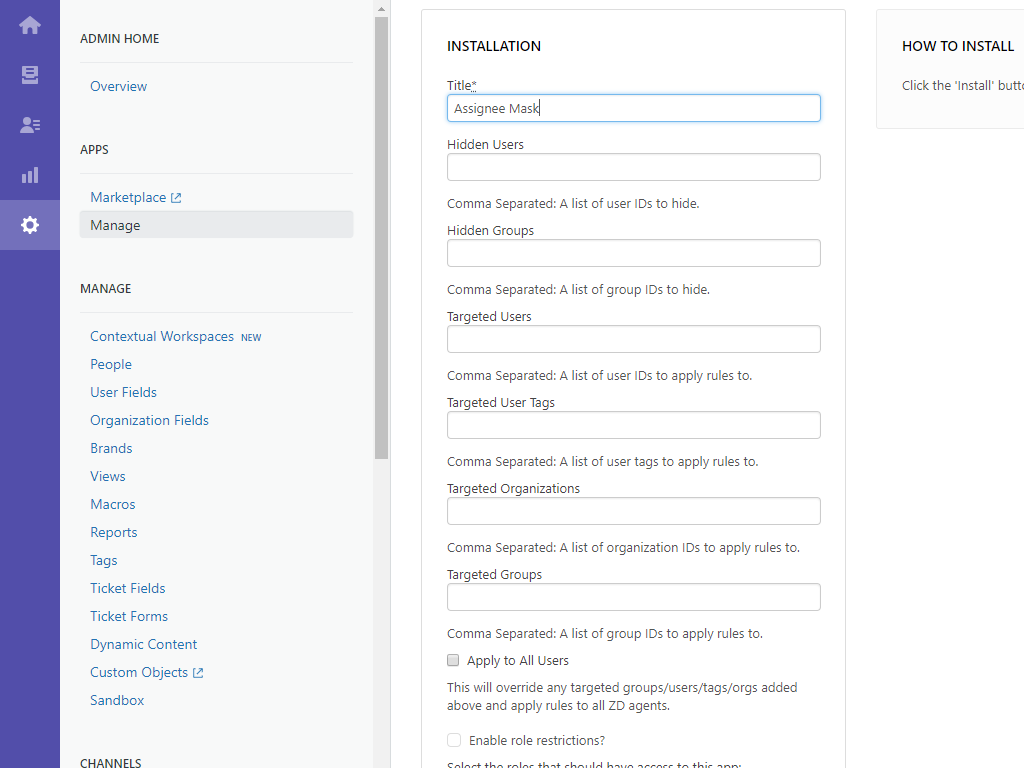This screenshot has width=1024, height=768.
Task: Focus the Hidden Users text field
Action: click(633, 167)
